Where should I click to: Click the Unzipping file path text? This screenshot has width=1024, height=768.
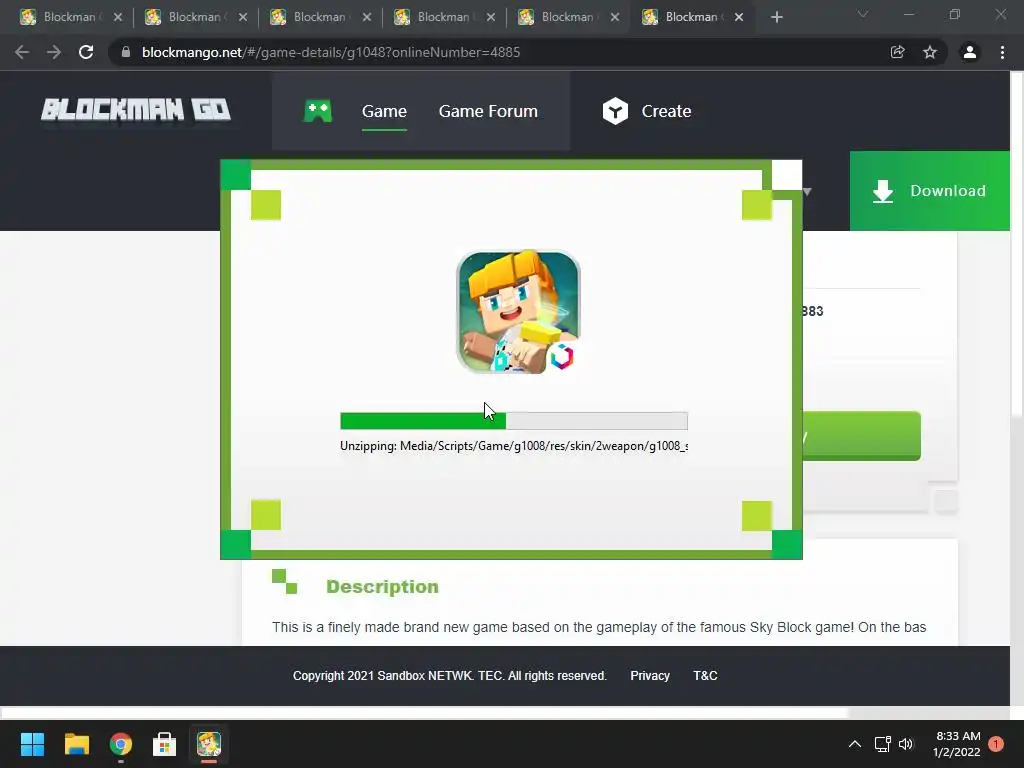click(x=513, y=446)
